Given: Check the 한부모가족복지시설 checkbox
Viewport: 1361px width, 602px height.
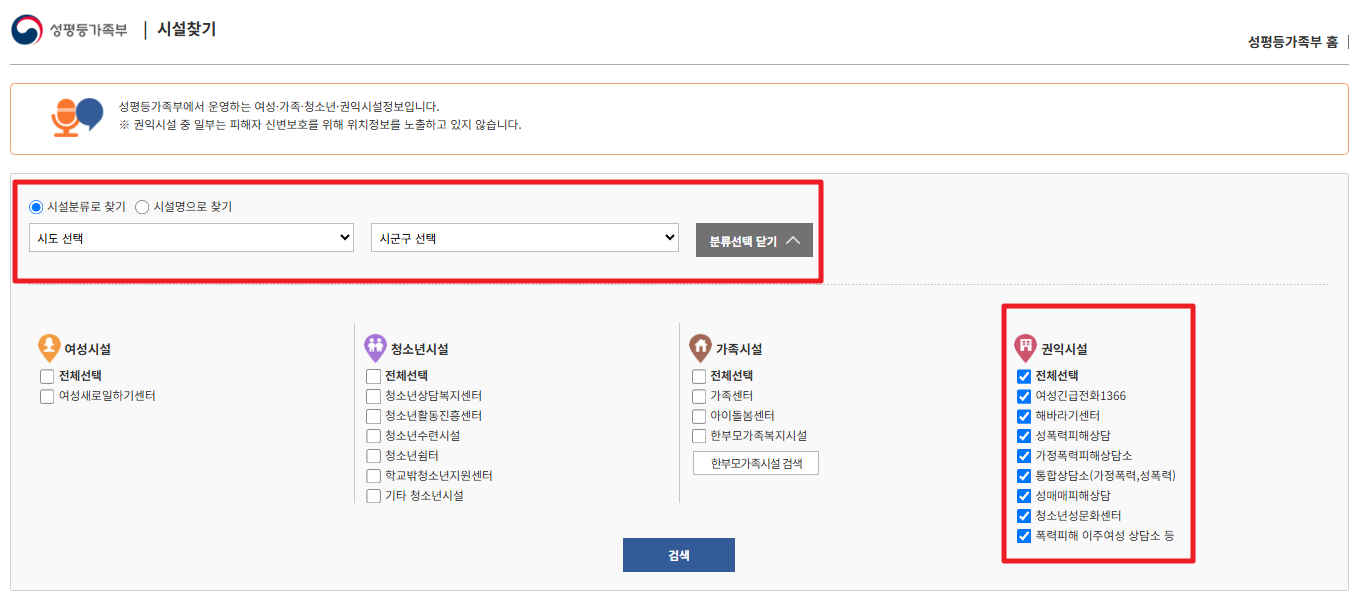Looking at the screenshot, I should [698, 436].
